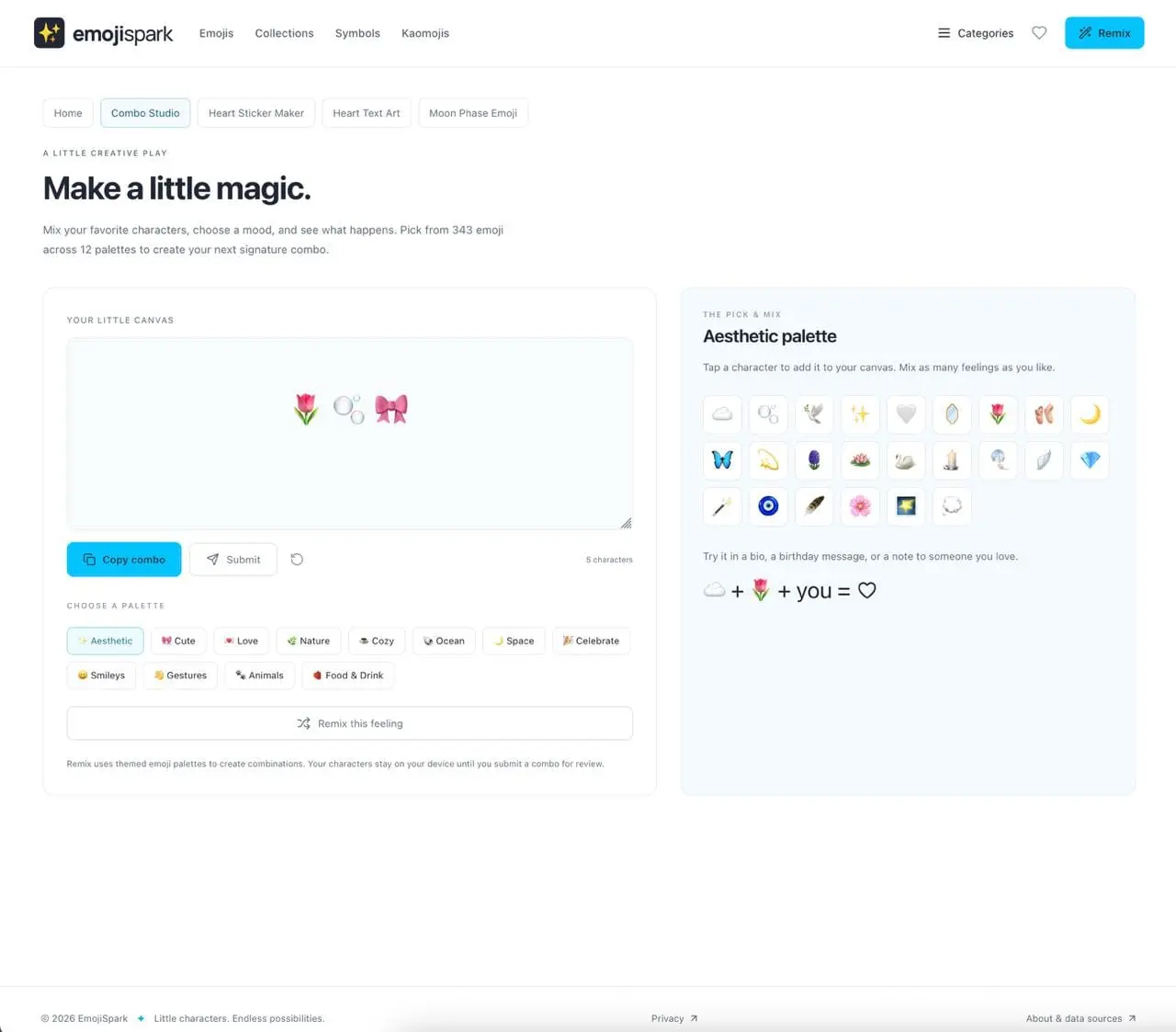This screenshot has height=1032, width=1176.
Task: Open the Moon Phase Emoji tab
Action: (x=473, y=113)
